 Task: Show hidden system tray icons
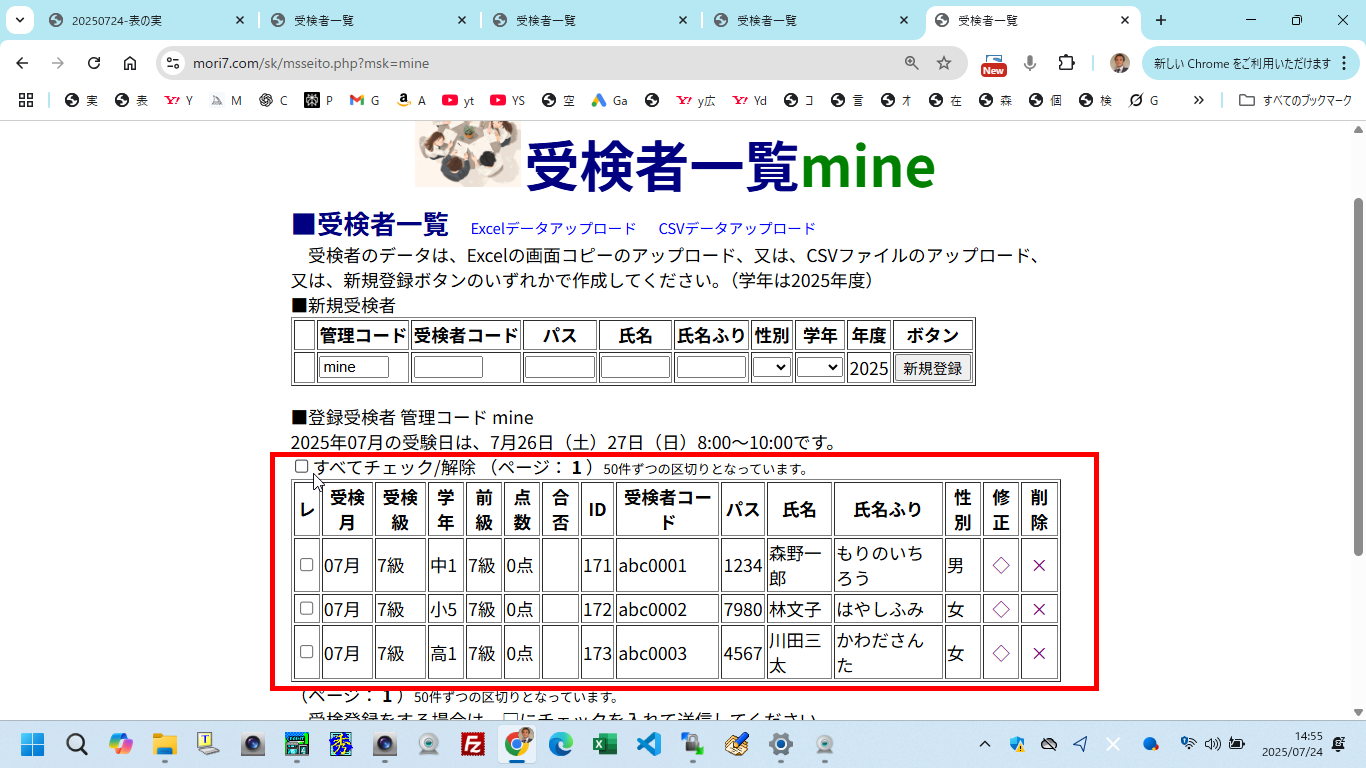pyautogui.click(x=985, y=744)
